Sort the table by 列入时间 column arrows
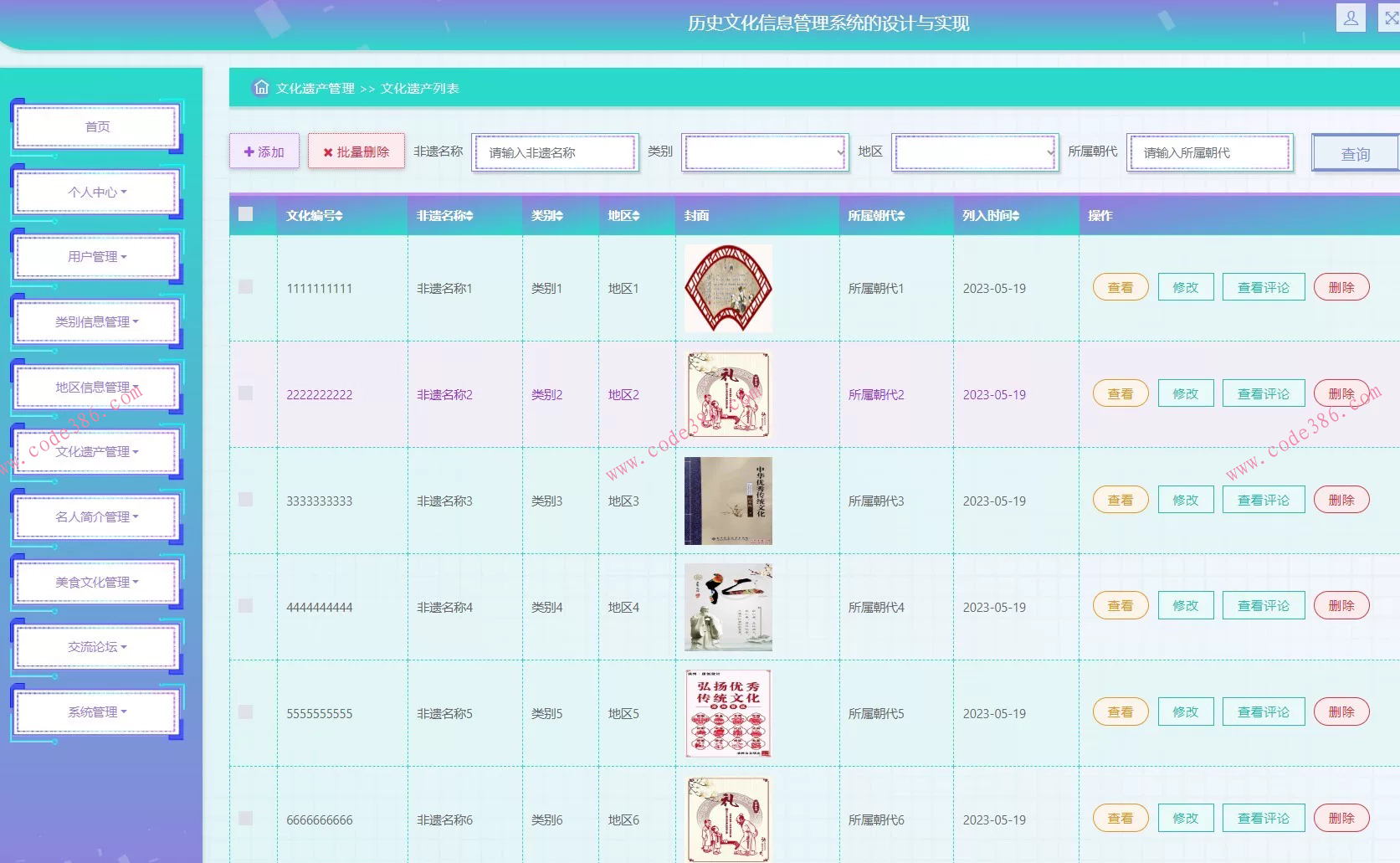This screenshot has width=1400, height=863. tap(1018, 215)
